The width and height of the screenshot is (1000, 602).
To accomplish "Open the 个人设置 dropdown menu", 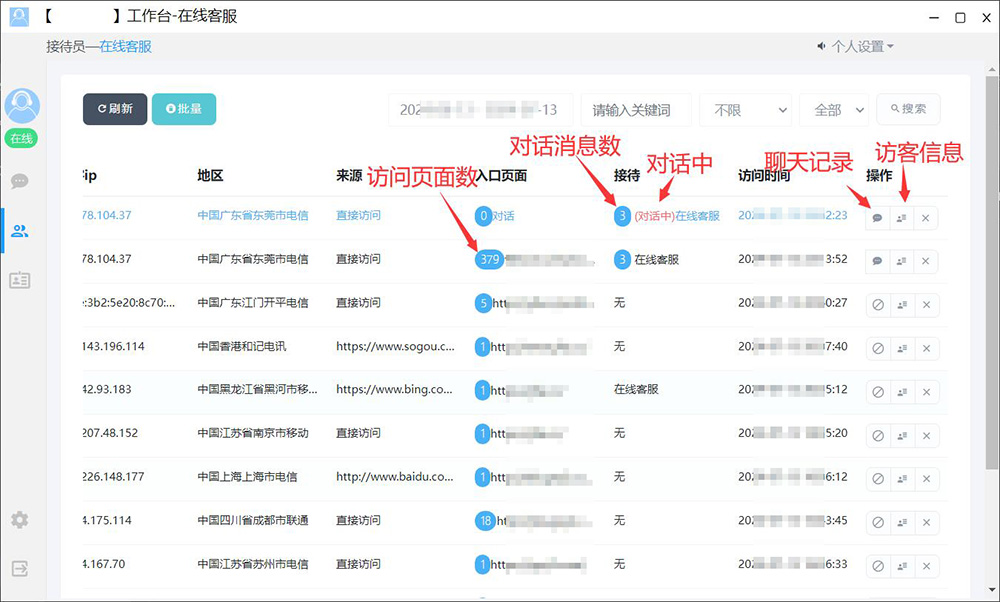I will [856, 46].
